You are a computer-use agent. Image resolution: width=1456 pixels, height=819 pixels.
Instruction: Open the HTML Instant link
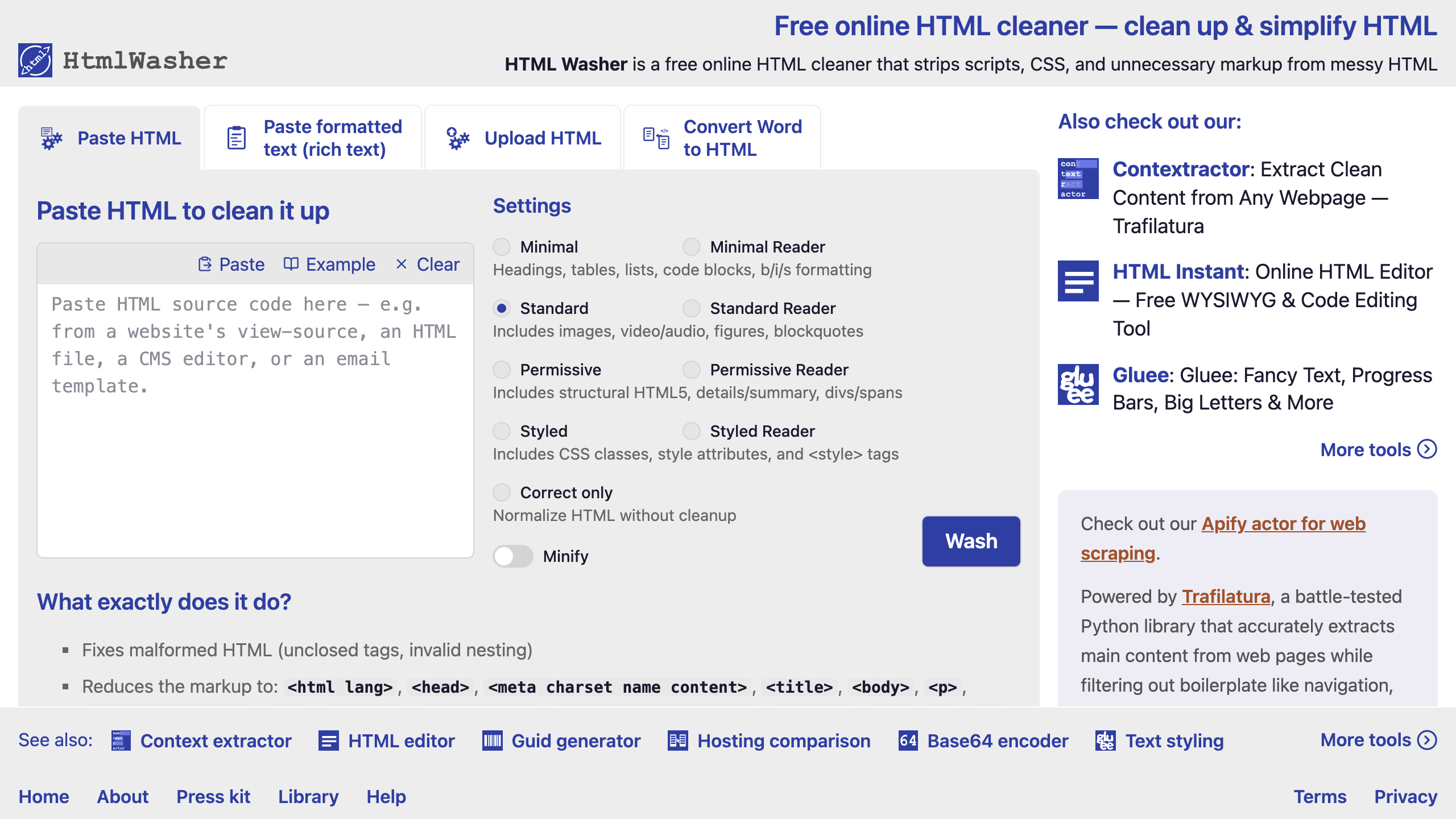(x=1178, y=271)
